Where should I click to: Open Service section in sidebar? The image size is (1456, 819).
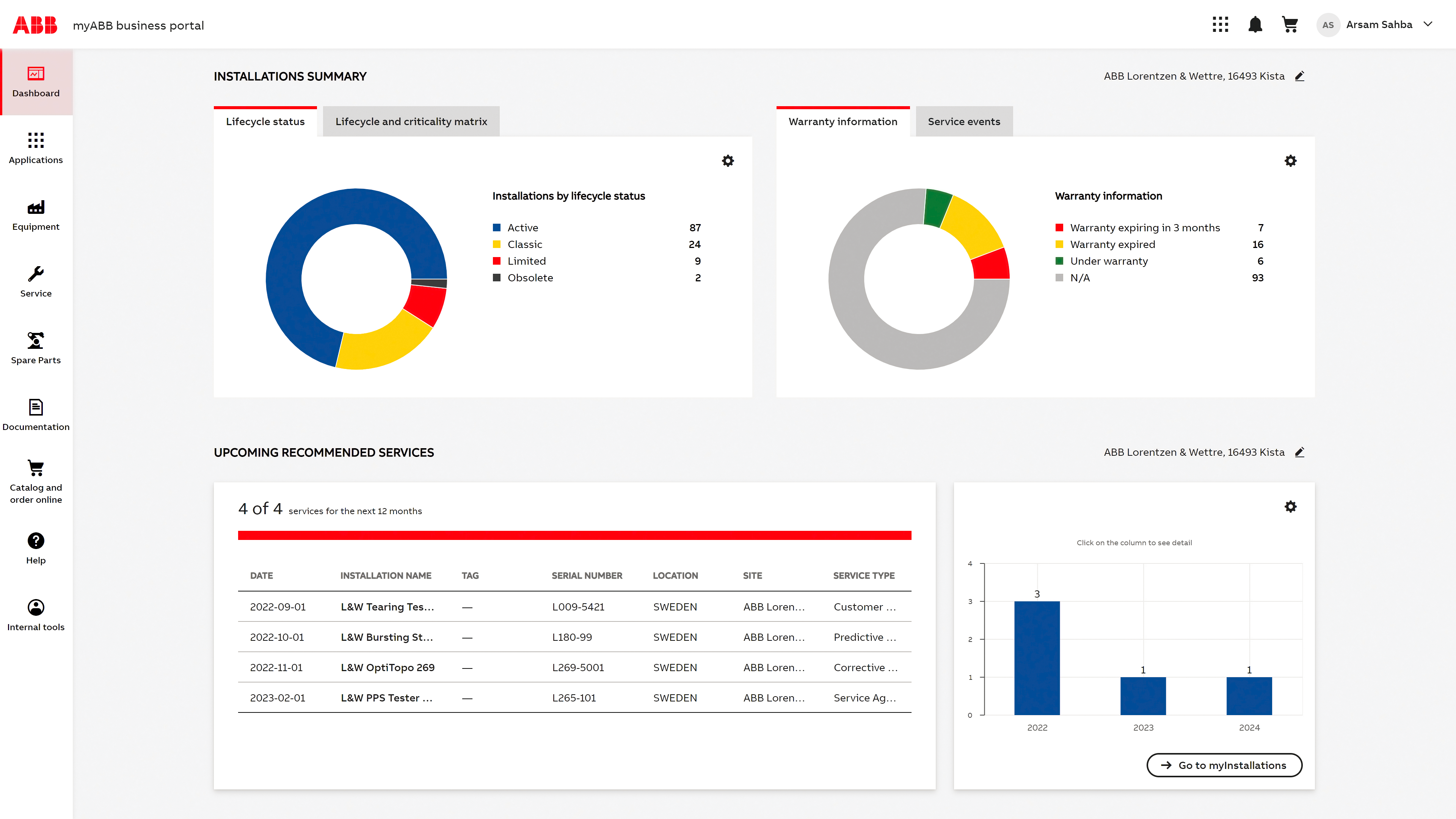click(x=36, y=282)
